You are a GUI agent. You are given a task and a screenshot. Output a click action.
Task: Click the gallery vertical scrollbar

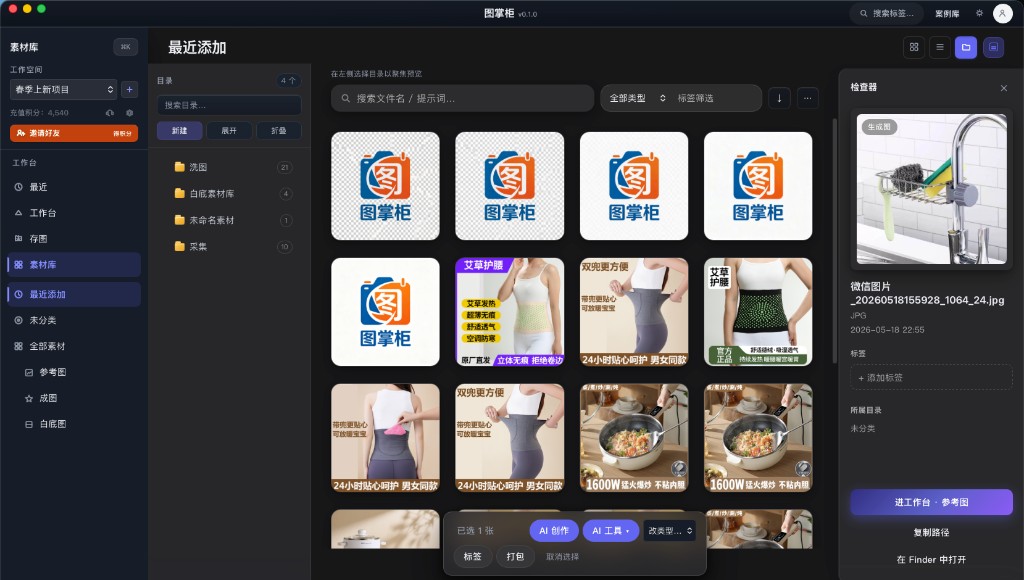[x=834, y=242]
